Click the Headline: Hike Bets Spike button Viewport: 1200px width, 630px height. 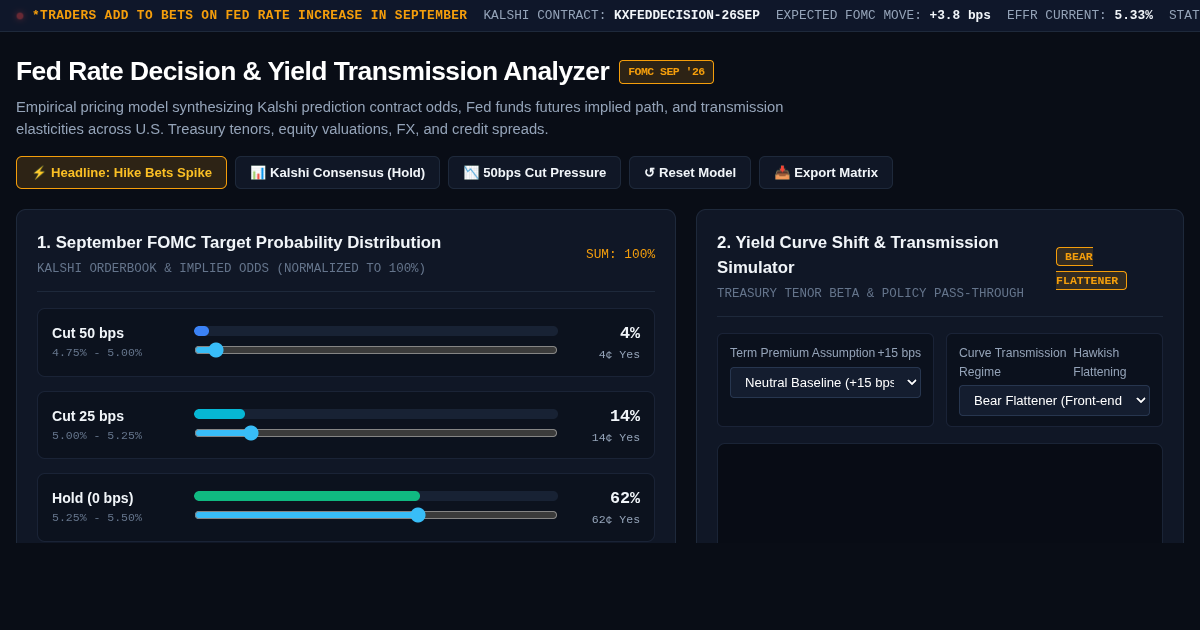(x=121, y=172)
